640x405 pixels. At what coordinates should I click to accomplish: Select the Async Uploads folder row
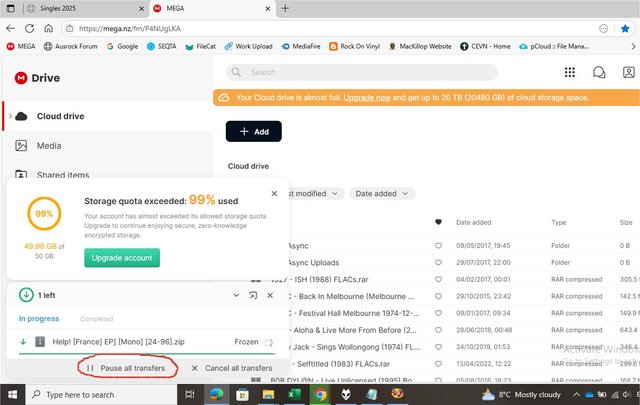(x=463, y=263)
